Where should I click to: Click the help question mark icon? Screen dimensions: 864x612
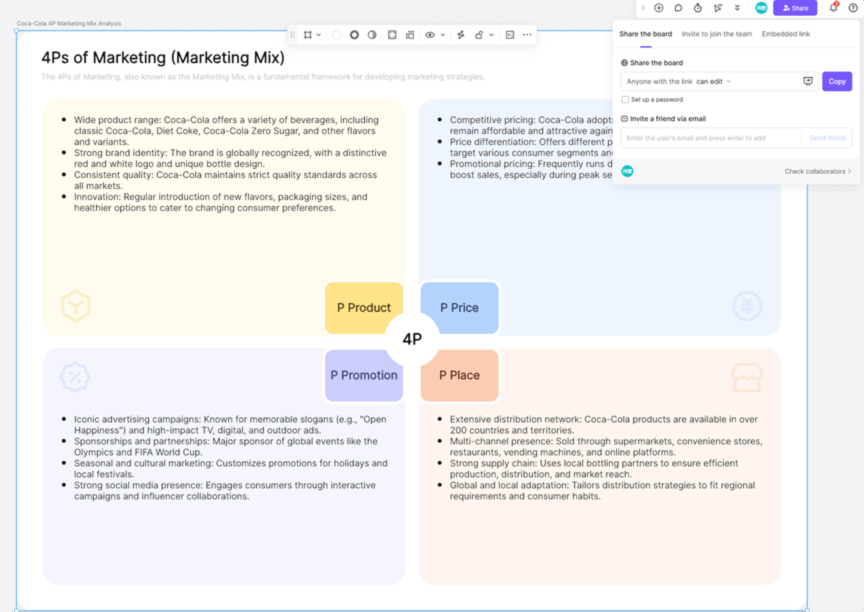(x=853, y=8)
